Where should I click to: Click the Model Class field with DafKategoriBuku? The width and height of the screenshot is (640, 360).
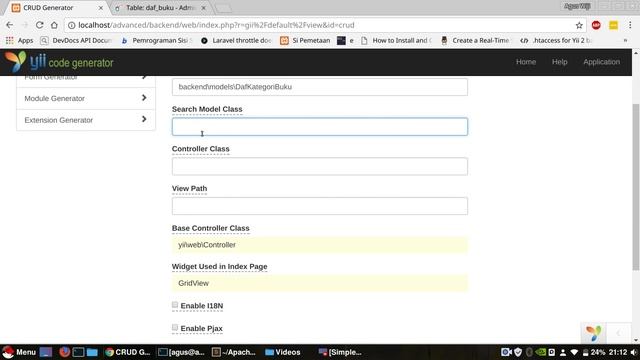(x=320, y=87)
